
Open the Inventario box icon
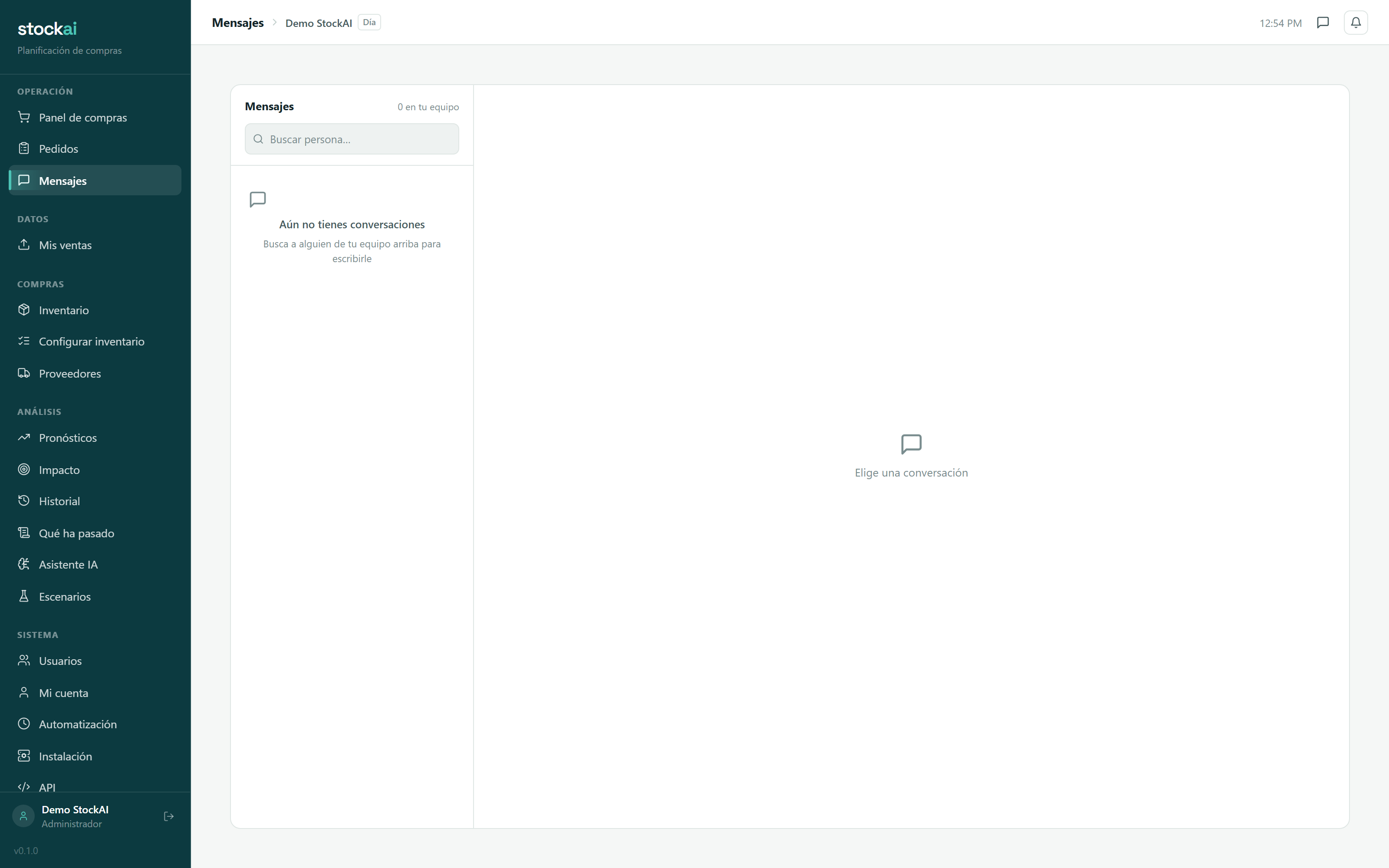pos(23,310)
